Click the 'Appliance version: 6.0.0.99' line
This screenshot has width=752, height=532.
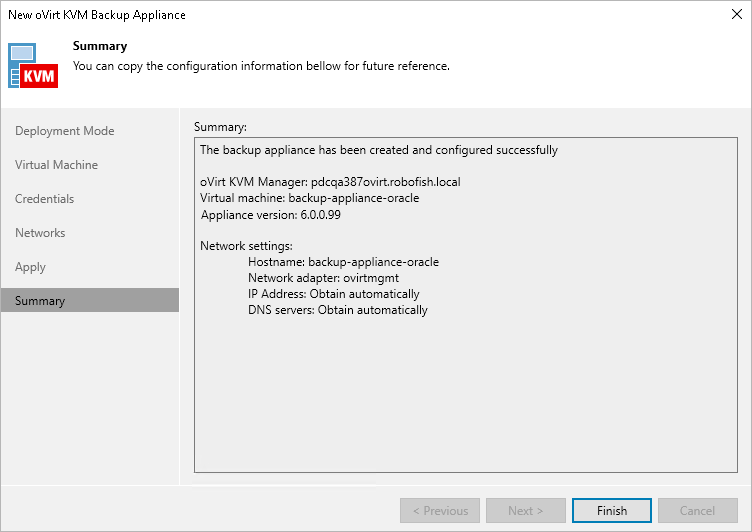tap(270, 214)
